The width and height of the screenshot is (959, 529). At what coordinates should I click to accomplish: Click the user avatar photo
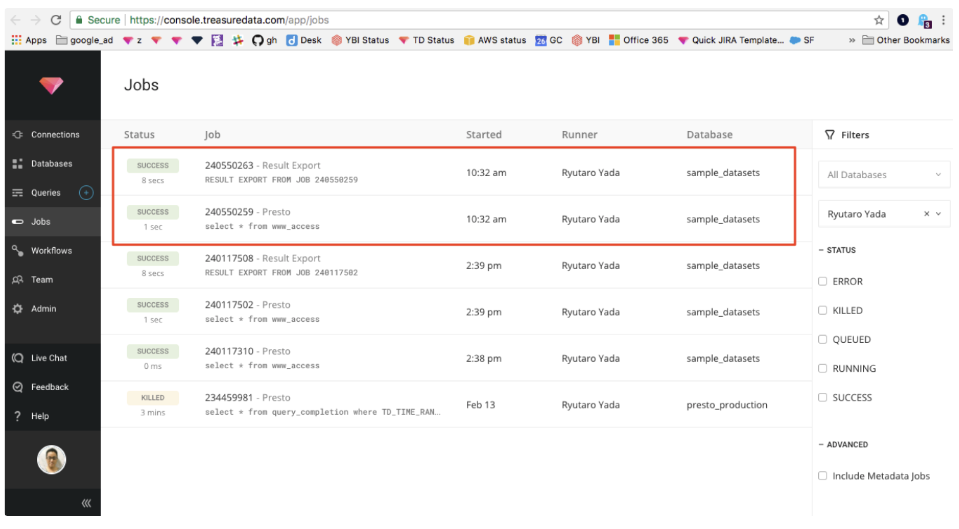click(x=51, y=459)
